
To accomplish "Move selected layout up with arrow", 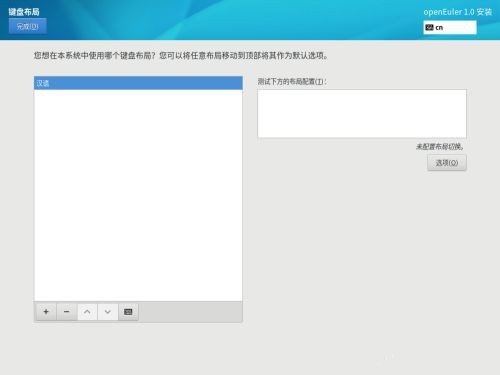I will [x=87, y=312].
